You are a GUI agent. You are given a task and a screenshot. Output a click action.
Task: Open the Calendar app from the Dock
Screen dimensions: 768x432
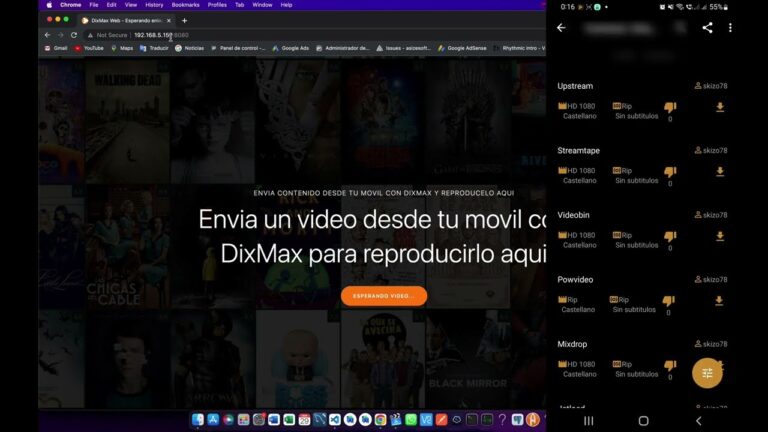304,419
